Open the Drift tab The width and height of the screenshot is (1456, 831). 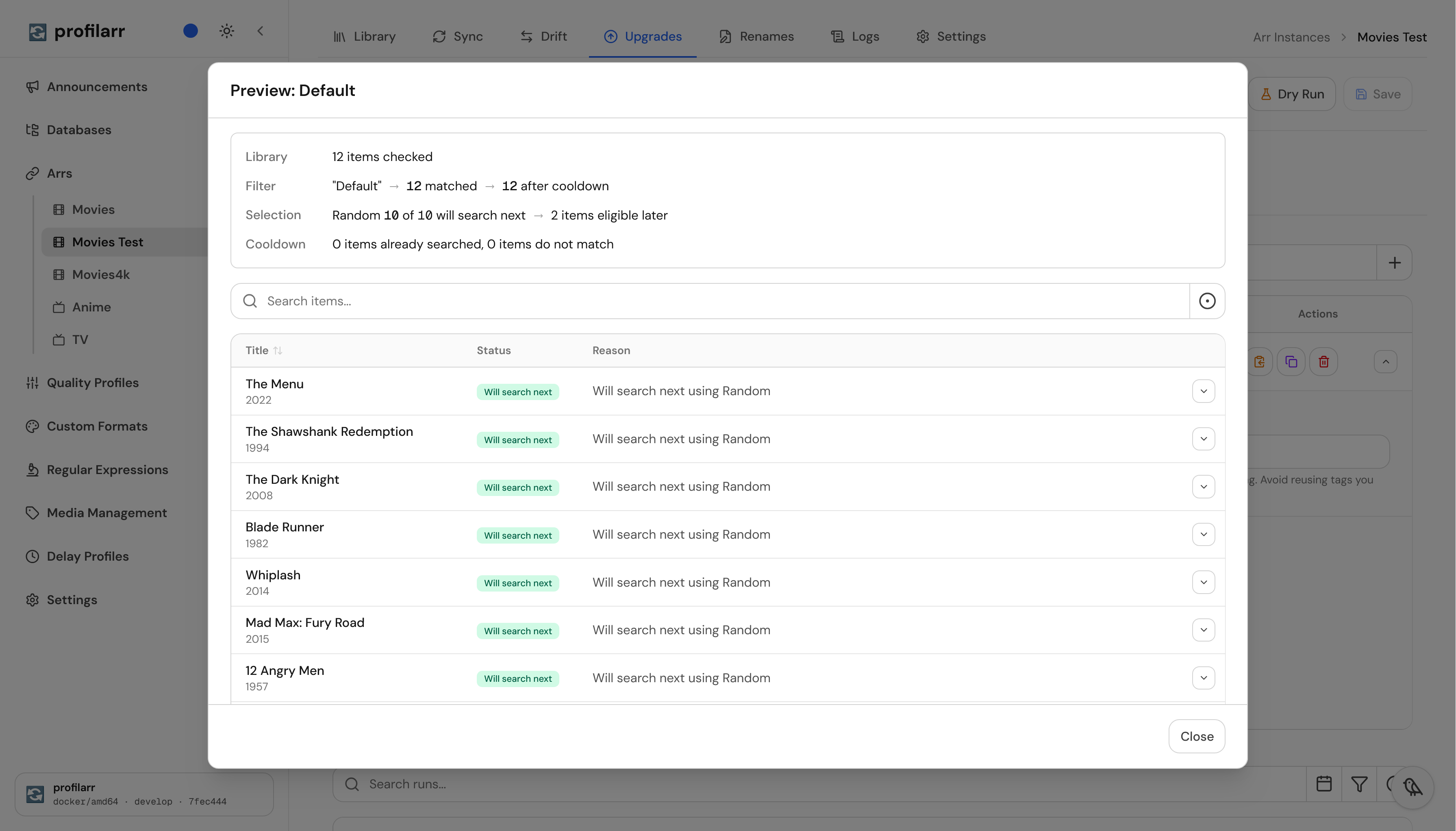(543, 37)
